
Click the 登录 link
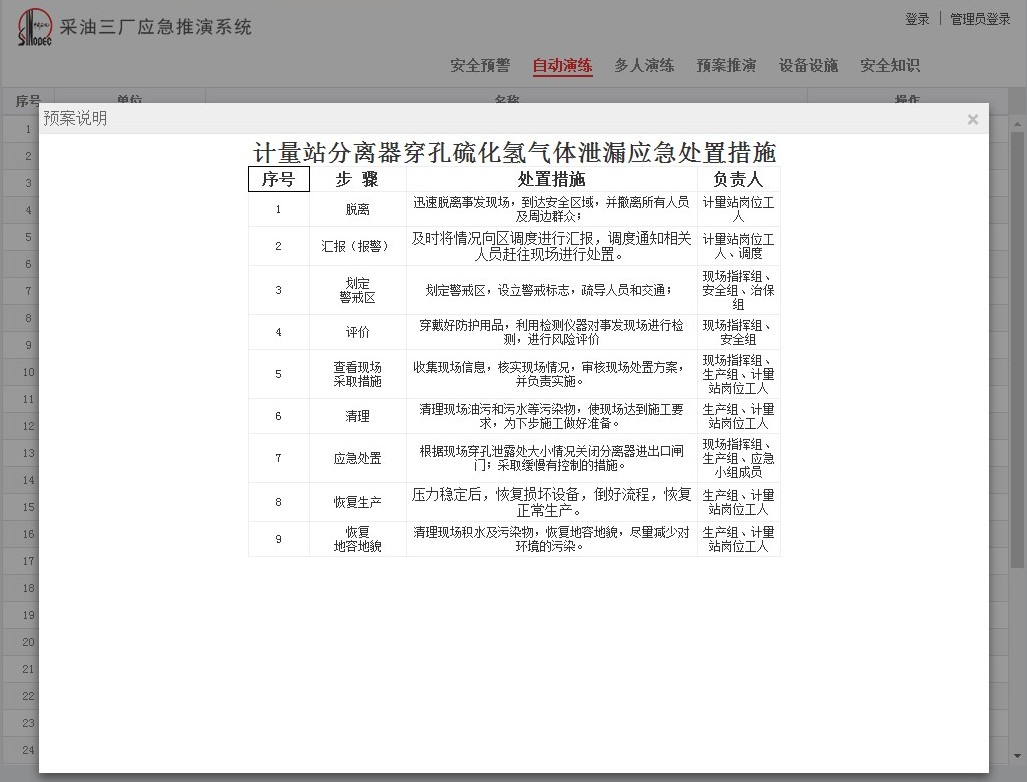917,19
